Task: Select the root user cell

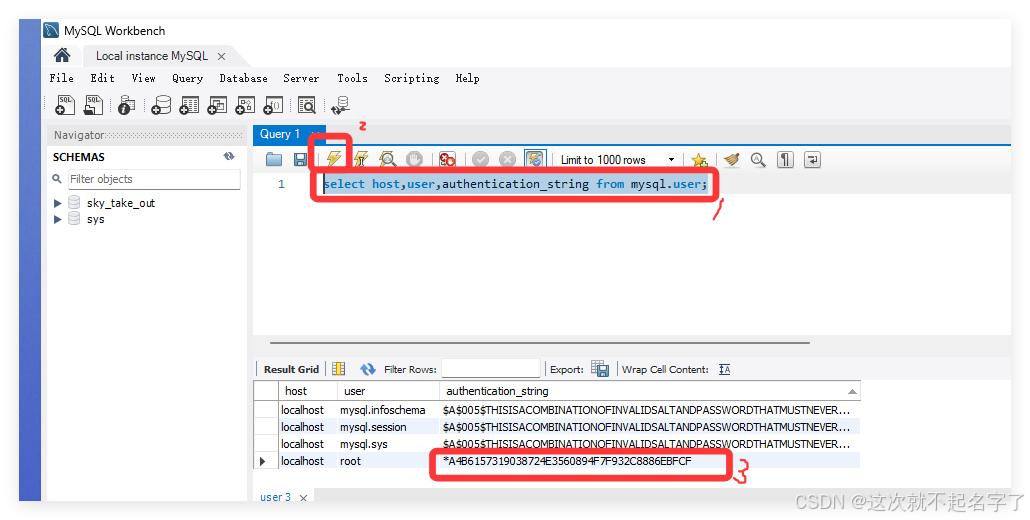Action: [388, 461]
